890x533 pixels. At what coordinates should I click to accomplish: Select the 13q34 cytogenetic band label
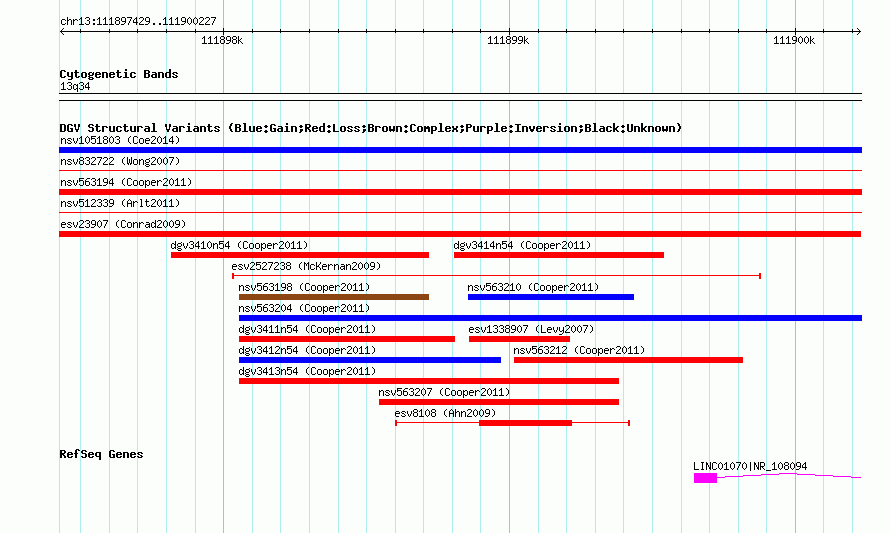[75, 86]
